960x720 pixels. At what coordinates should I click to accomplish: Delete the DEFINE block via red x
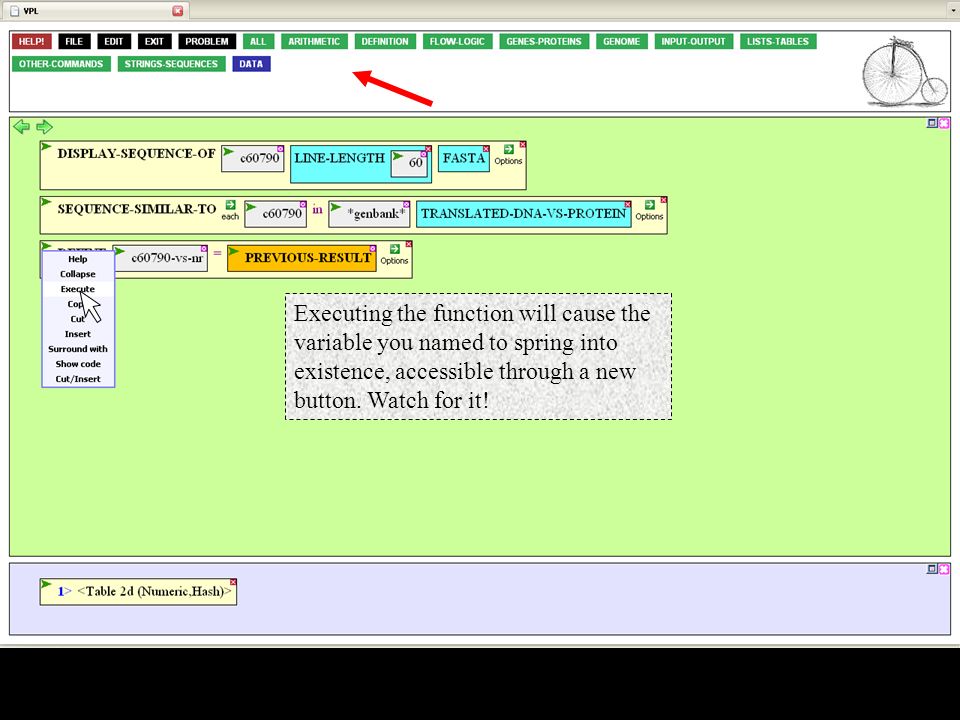click(x=409, y=244)
